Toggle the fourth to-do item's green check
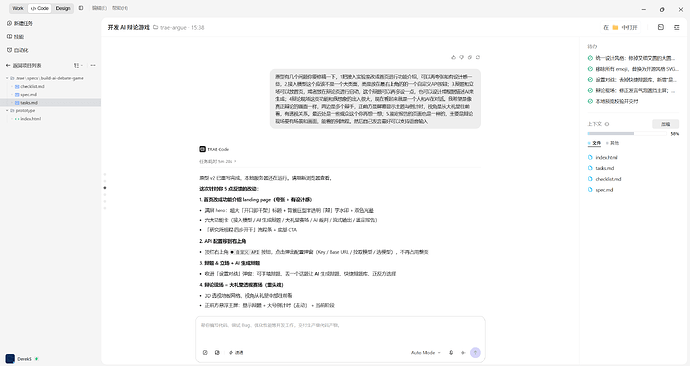This screenshot has width=690, height=366. coord(591,90)
